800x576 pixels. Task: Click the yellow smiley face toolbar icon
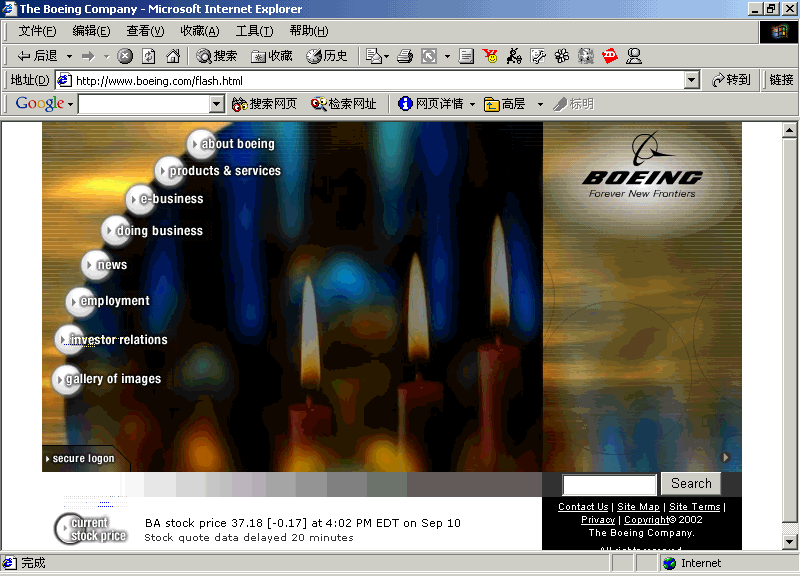pos(490,56)
